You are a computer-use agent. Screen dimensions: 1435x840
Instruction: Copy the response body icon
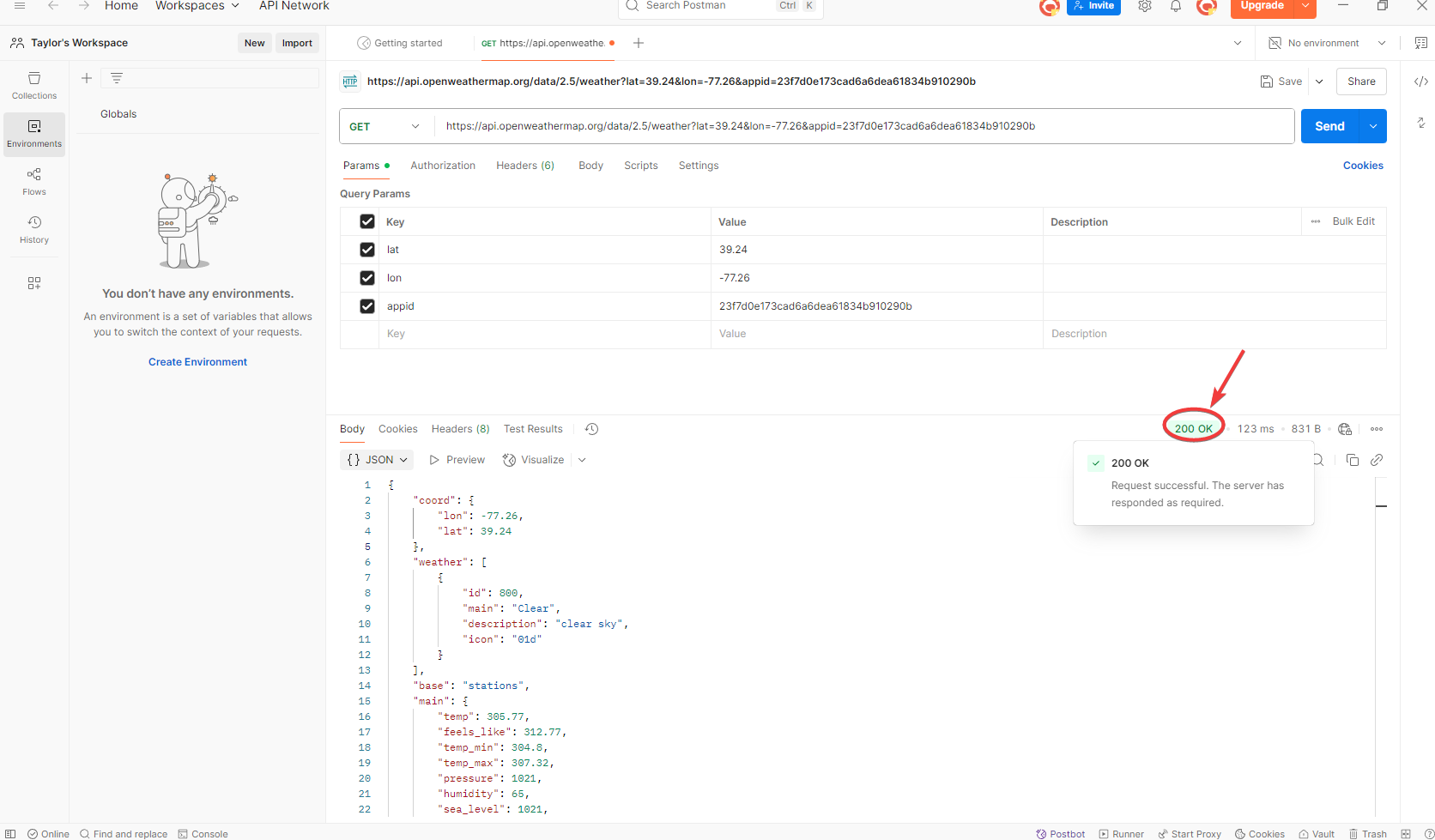(1353, 460)
